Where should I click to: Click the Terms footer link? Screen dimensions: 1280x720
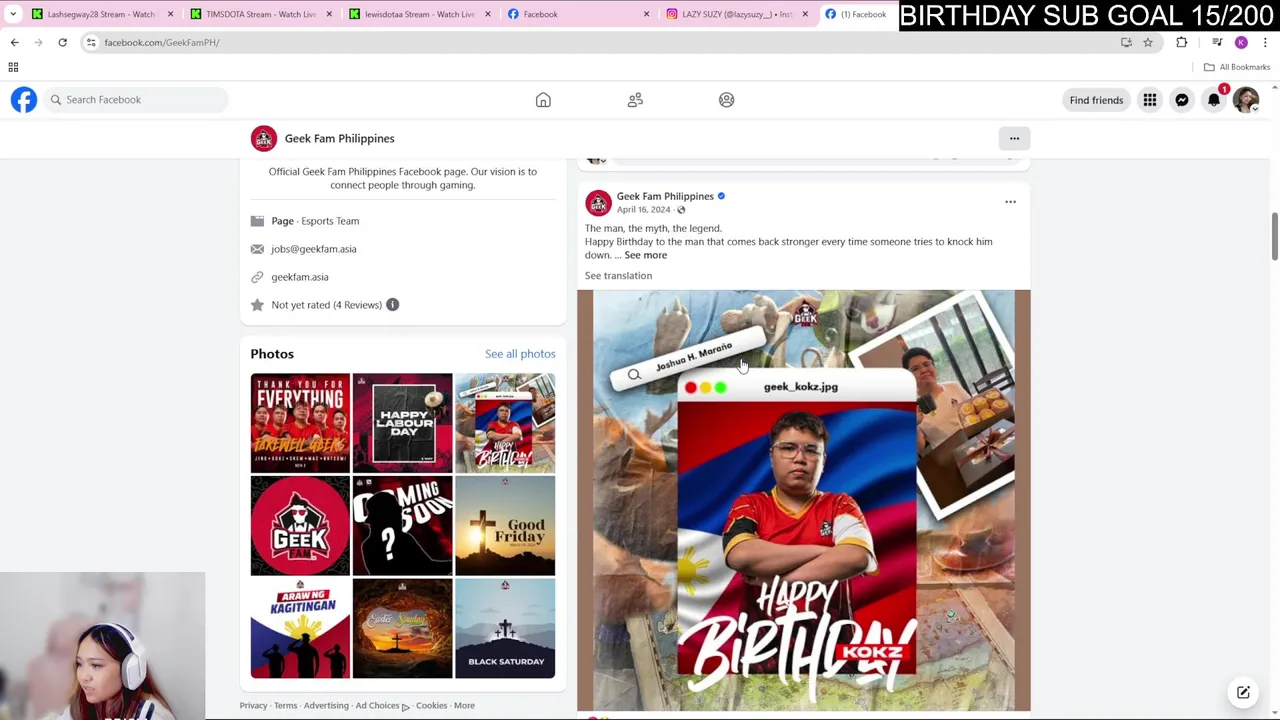(x=286, y=706)
